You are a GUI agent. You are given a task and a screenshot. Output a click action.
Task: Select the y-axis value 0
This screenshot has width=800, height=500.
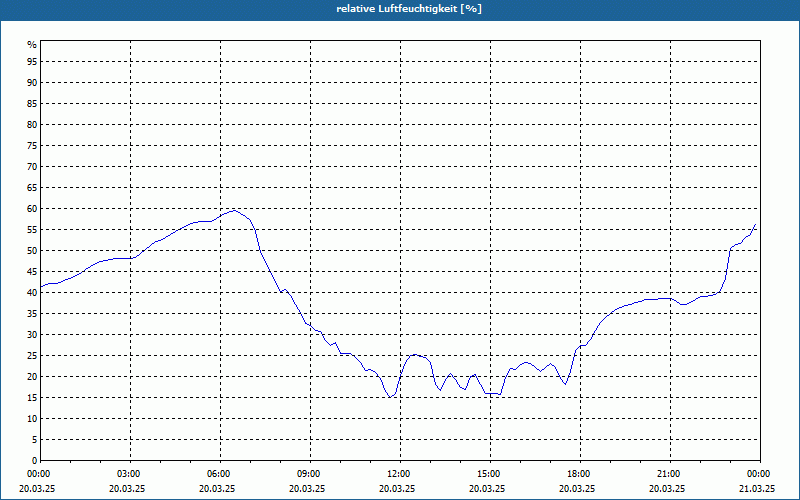pyautogui.click(x=34, y=461)
